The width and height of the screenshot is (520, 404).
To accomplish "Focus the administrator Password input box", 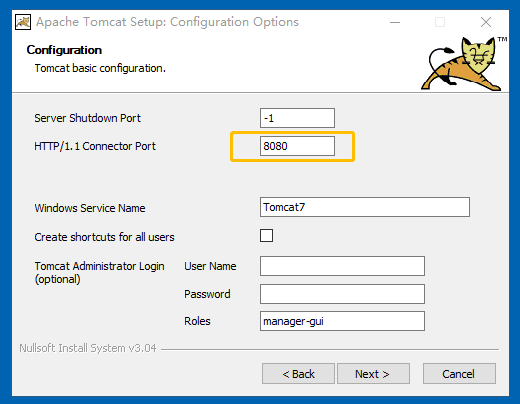I will pos(342,294).
